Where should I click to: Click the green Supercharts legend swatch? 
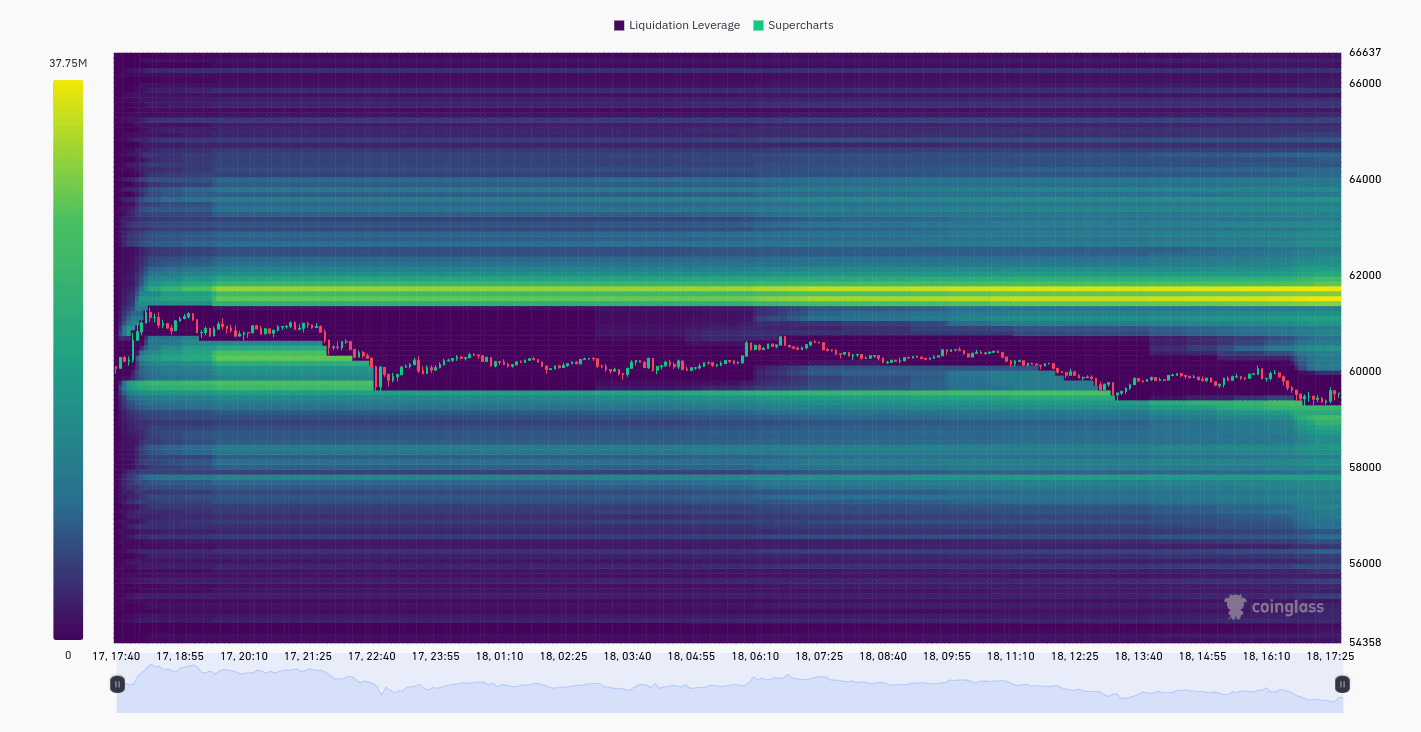(758, 25)
